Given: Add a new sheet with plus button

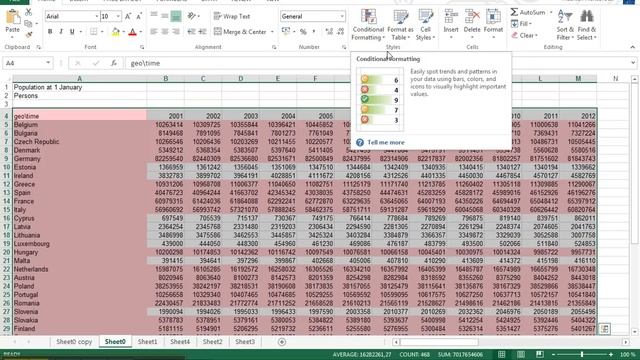Looking at the screenshot, I should [282, 342].
